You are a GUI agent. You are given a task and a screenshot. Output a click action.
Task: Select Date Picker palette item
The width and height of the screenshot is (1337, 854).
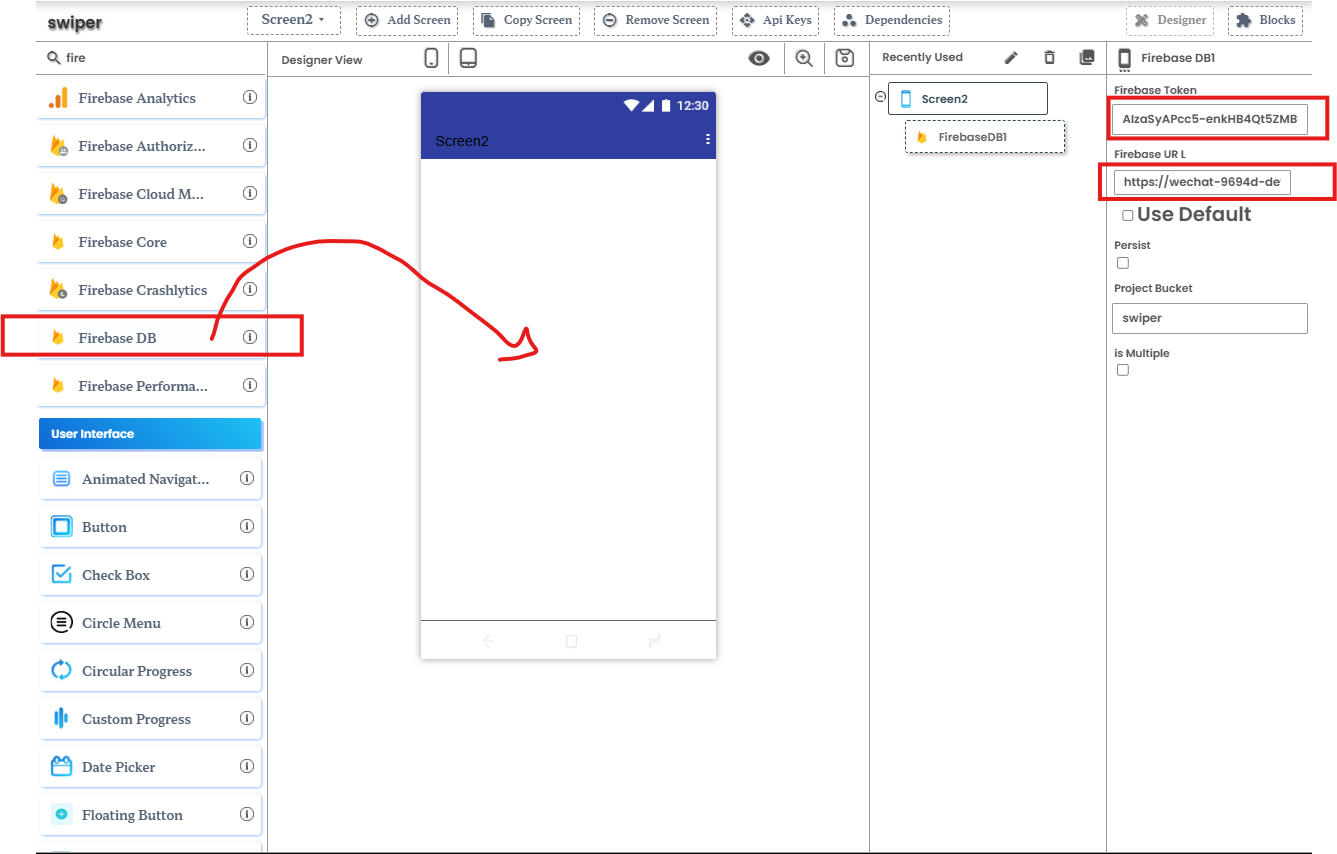click(150, 767)
